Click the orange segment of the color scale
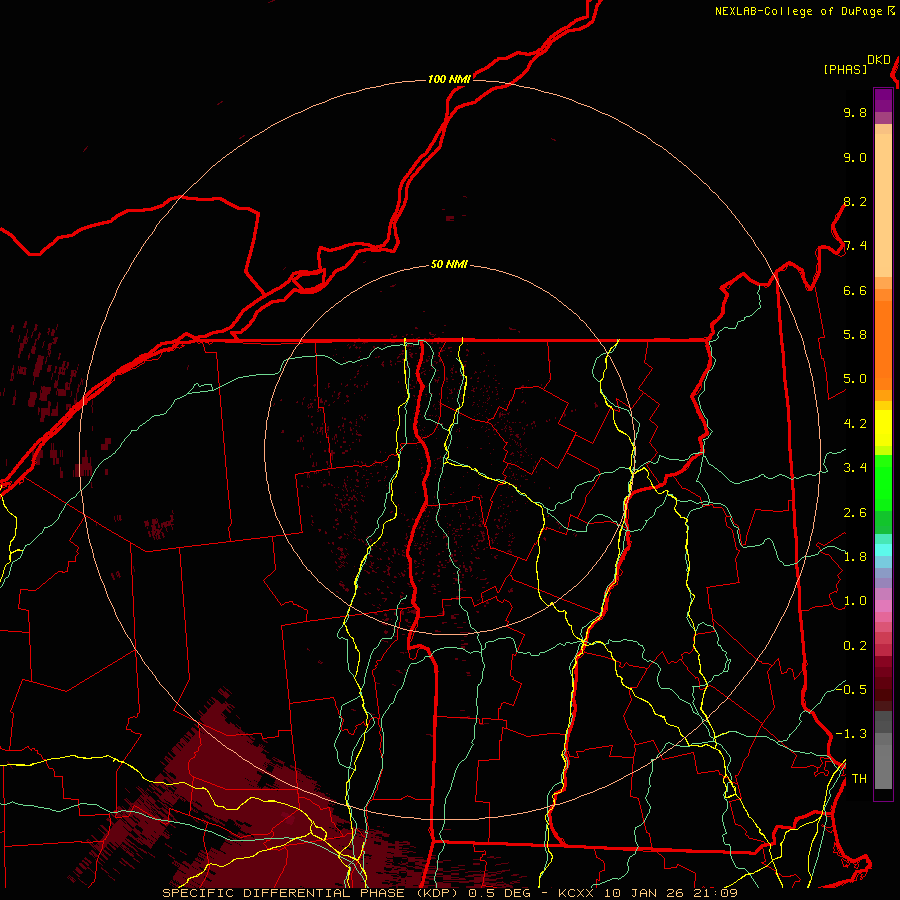The width and height of the screenshot is (900, 900). pos(883,345)
